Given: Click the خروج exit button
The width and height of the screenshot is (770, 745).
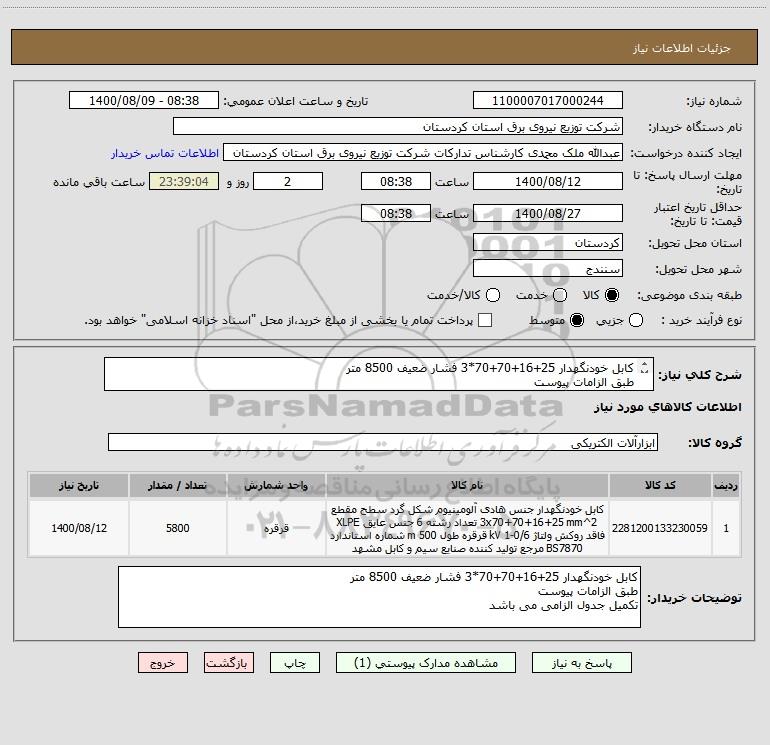Looking at the screenshot, I should click(163, 663).
